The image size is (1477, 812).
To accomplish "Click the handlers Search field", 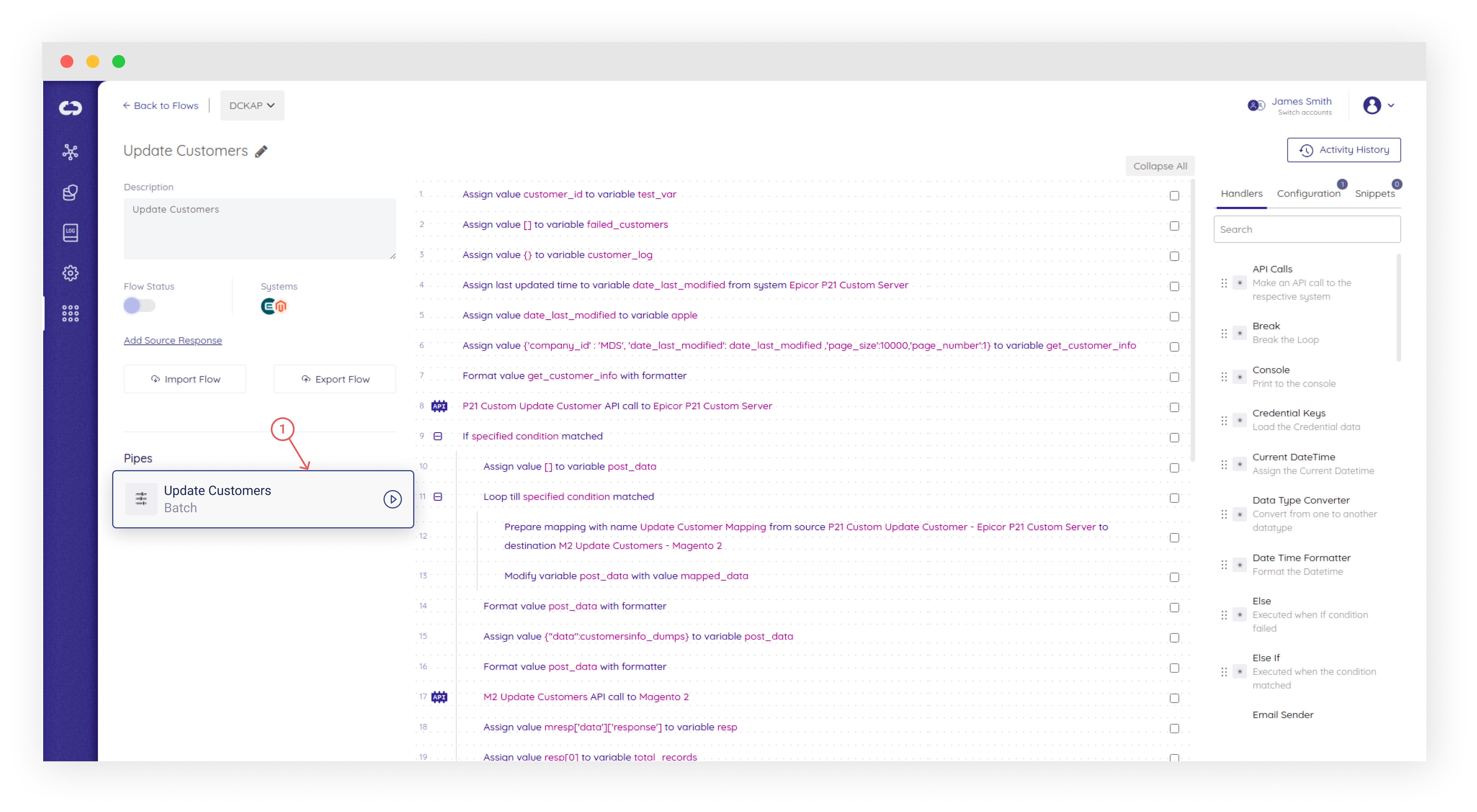I will 1307,229.
